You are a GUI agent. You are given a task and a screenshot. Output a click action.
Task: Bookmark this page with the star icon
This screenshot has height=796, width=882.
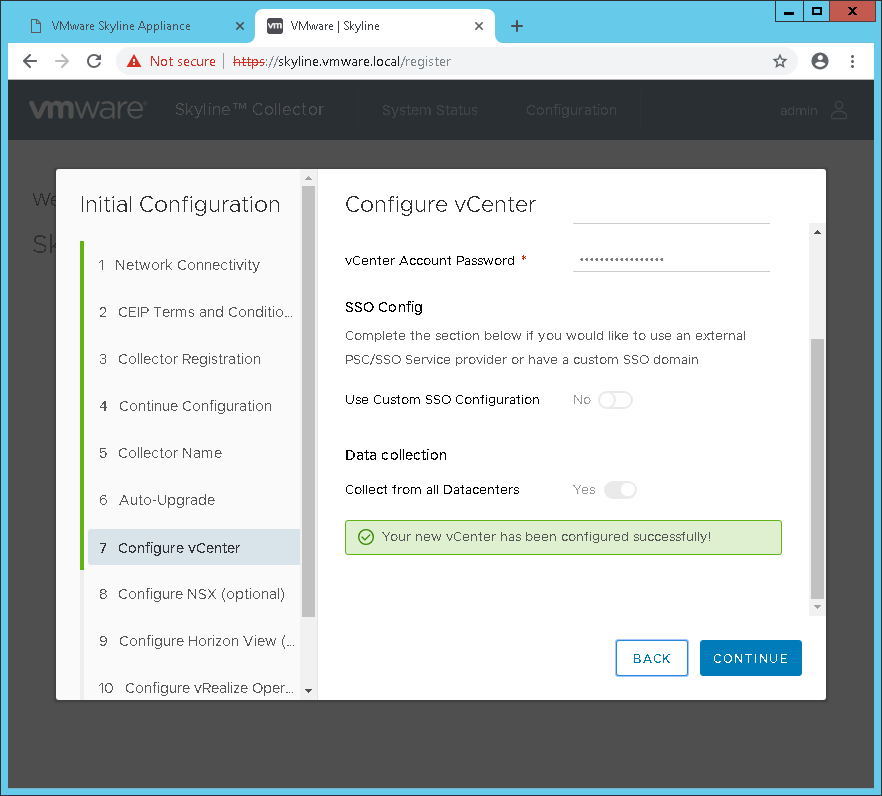(x=780, y=61)
